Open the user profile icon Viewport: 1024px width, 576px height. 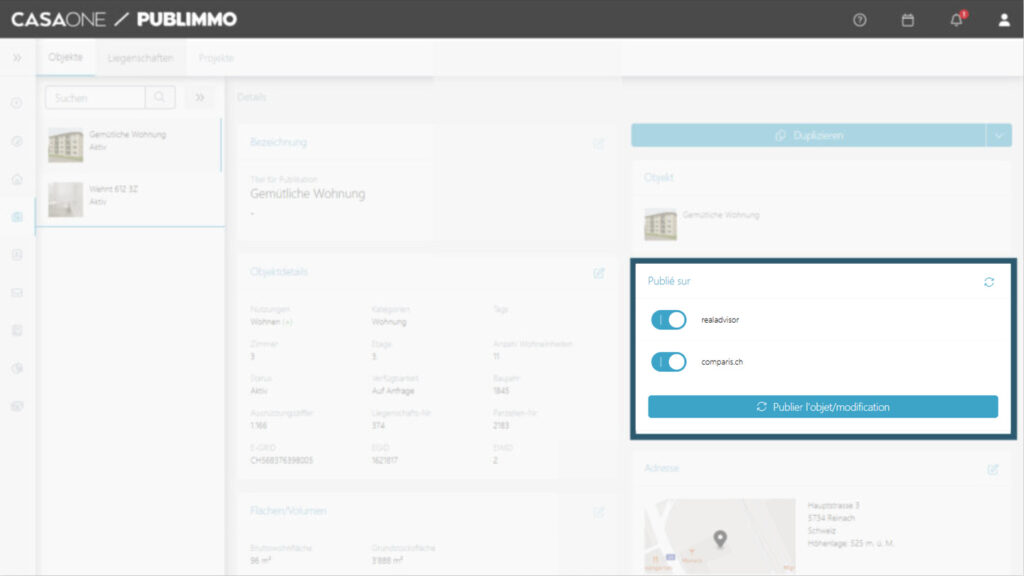1004,20
